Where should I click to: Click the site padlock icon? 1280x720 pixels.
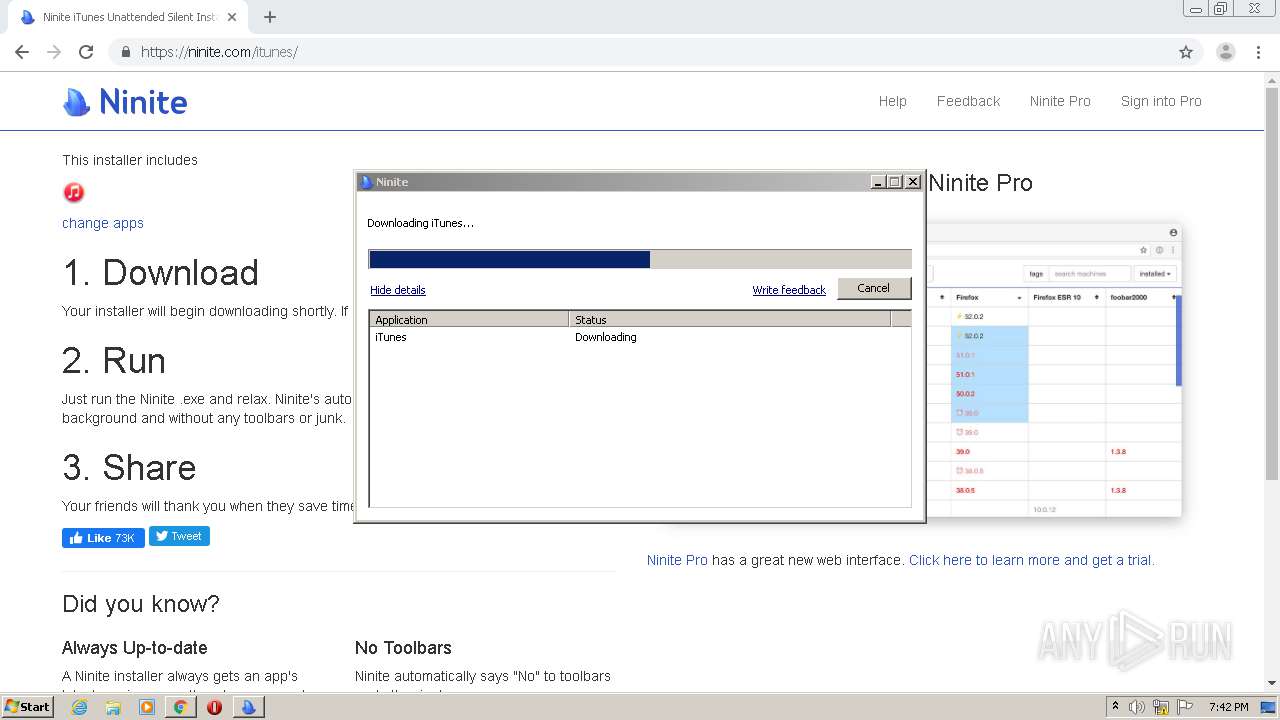pos(126,52)
